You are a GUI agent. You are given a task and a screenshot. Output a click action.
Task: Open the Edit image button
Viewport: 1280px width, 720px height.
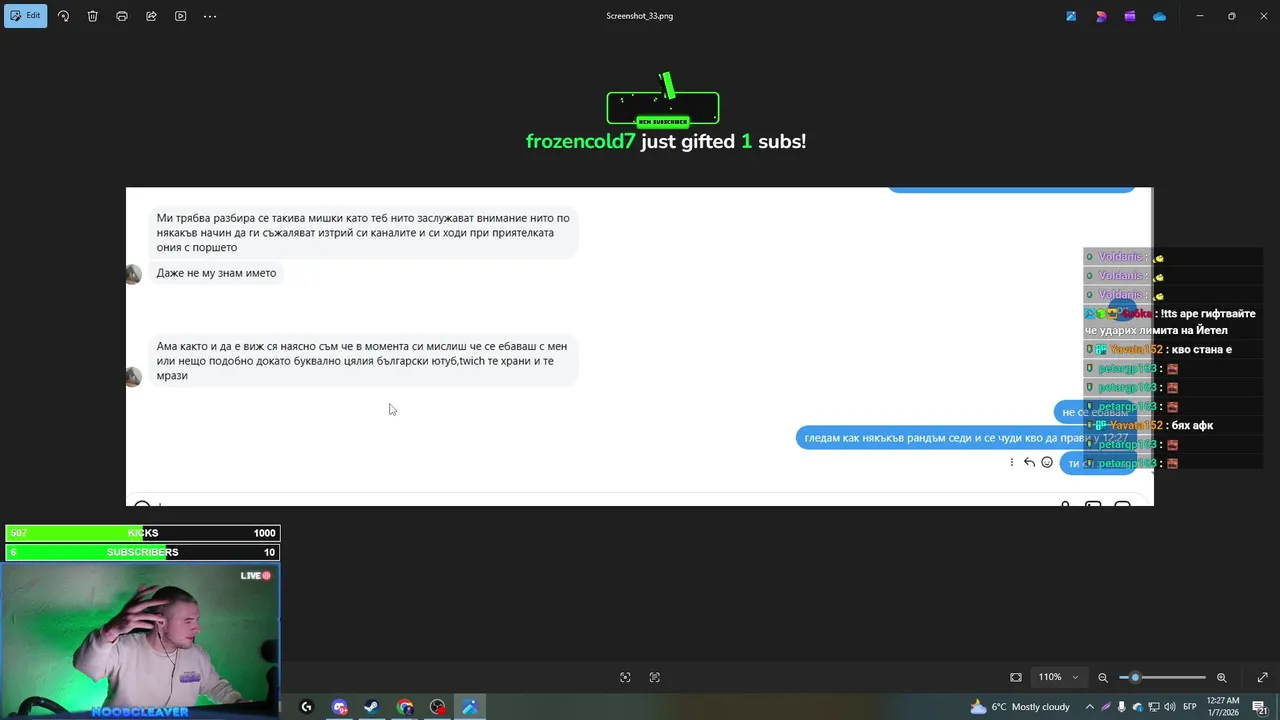[26, 16]
